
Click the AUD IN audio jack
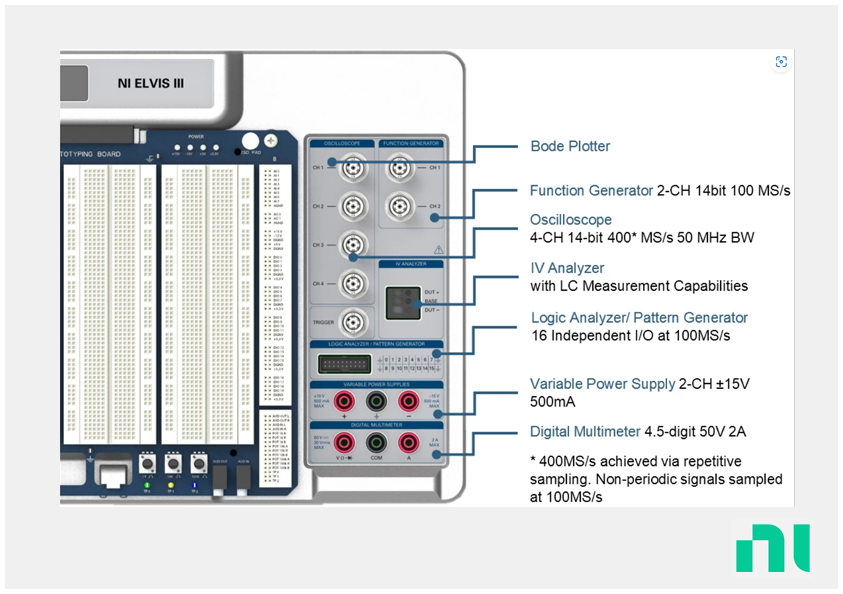coord(244,478)
